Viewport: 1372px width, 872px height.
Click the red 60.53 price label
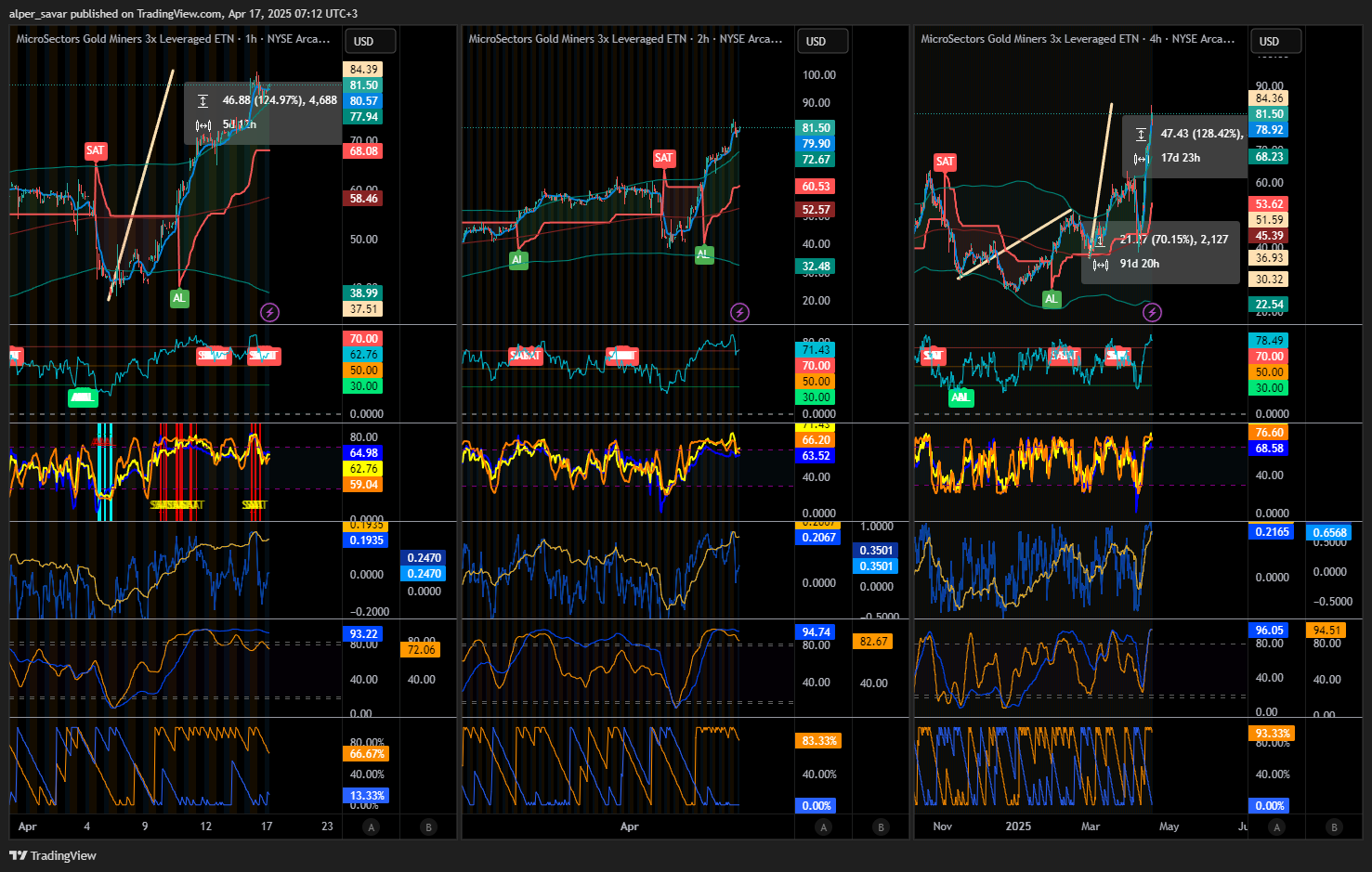[x=816, y=187]
